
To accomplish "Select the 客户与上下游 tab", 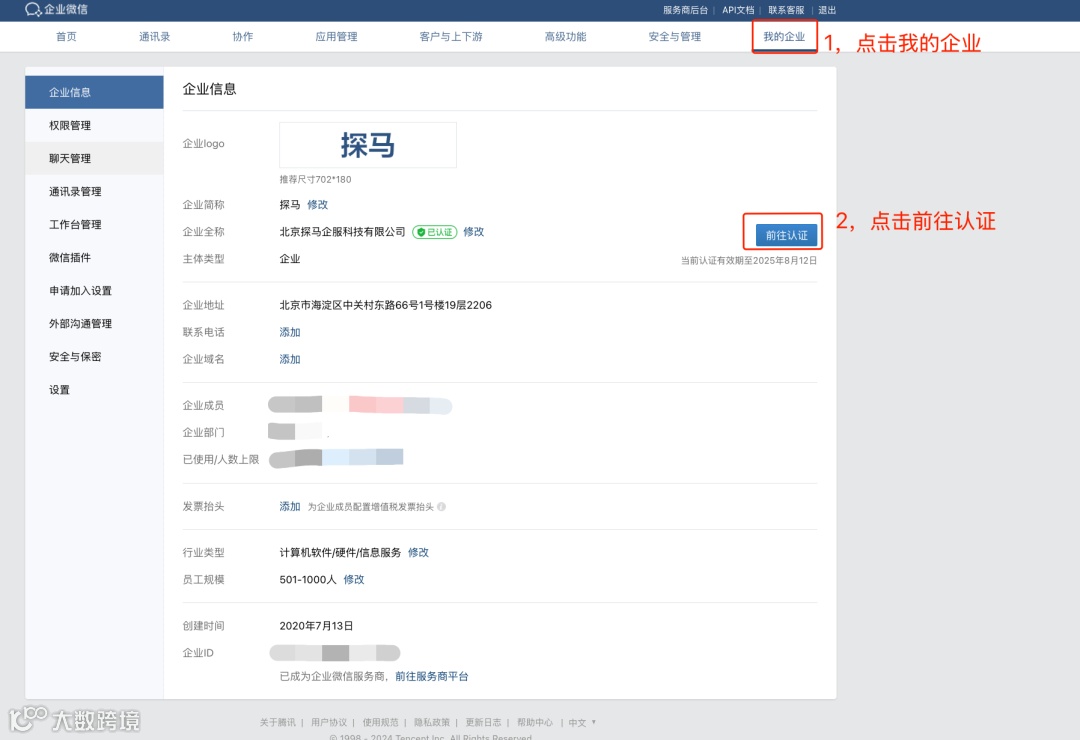I will 451,37.
